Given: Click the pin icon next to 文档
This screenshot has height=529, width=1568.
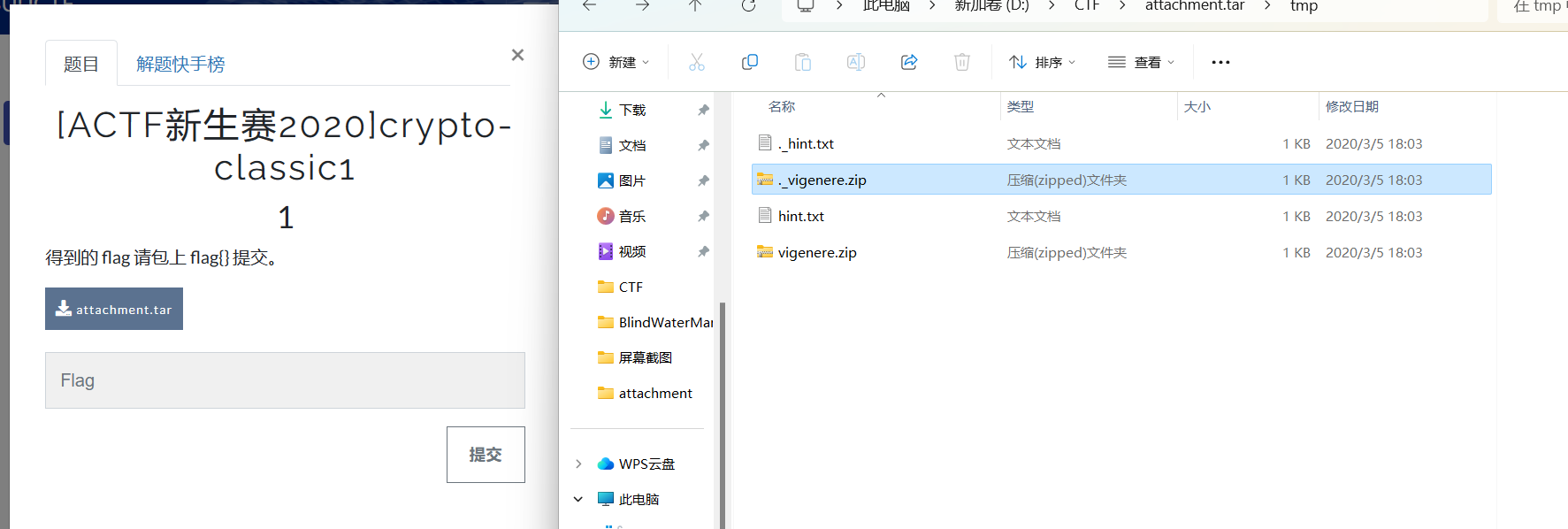Looking at the screenshot, I should (703, 145).
